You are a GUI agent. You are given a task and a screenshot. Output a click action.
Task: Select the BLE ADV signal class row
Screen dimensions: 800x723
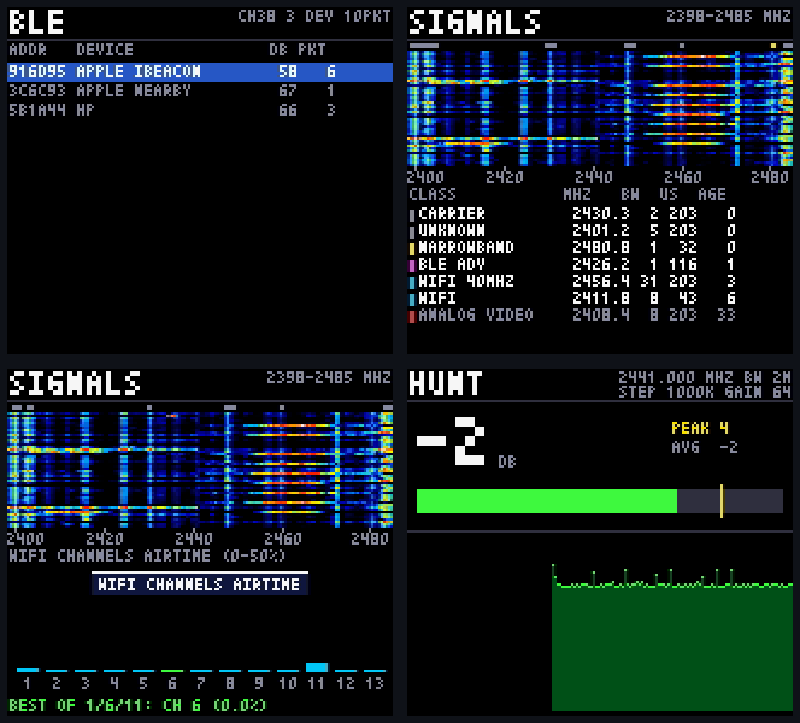572,264
